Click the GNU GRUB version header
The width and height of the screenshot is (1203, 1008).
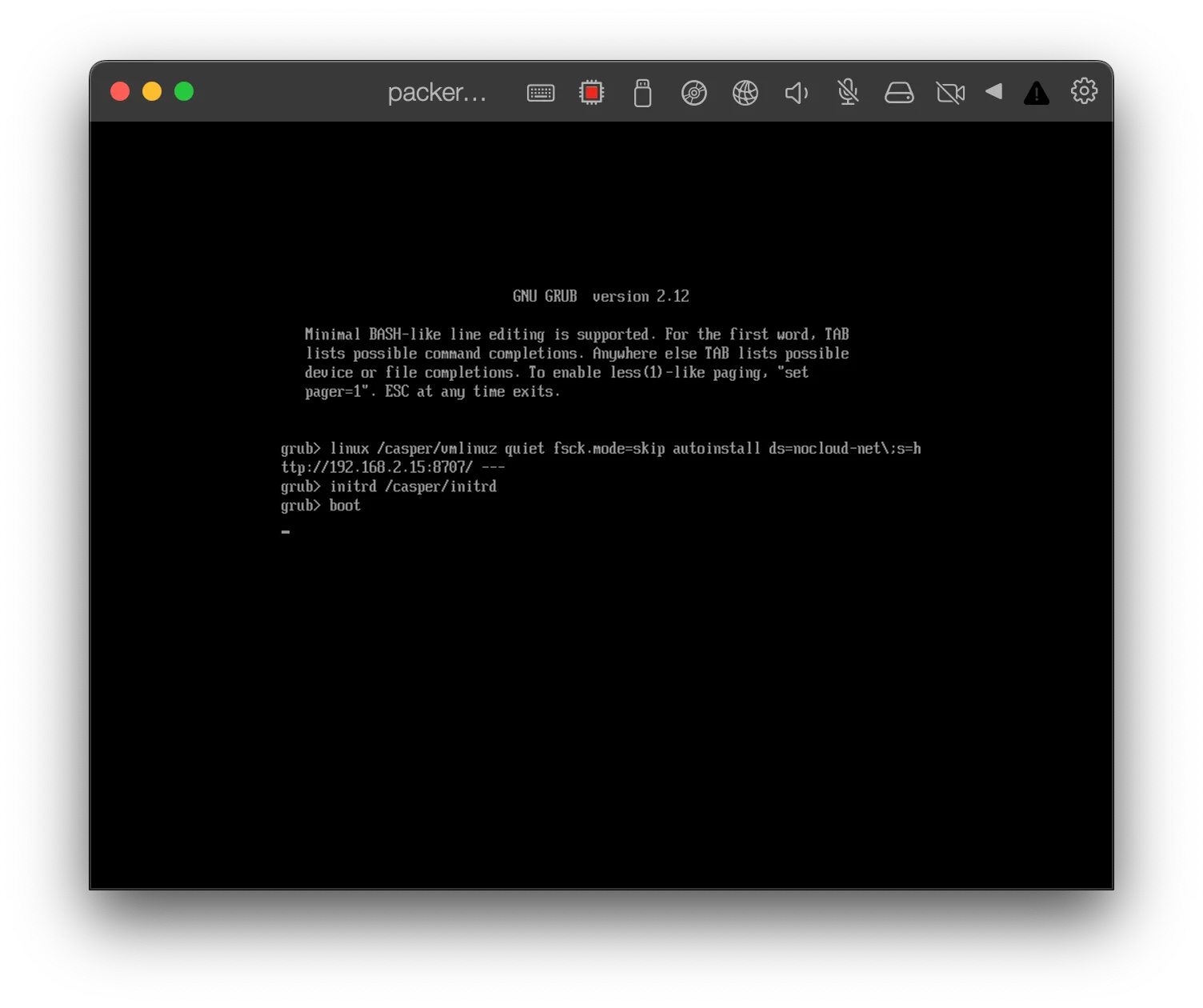point(601,296)
